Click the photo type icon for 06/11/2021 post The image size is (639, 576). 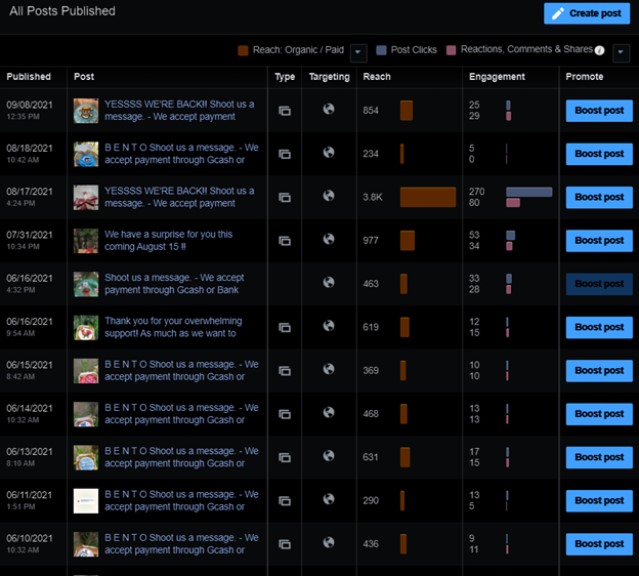284,501
